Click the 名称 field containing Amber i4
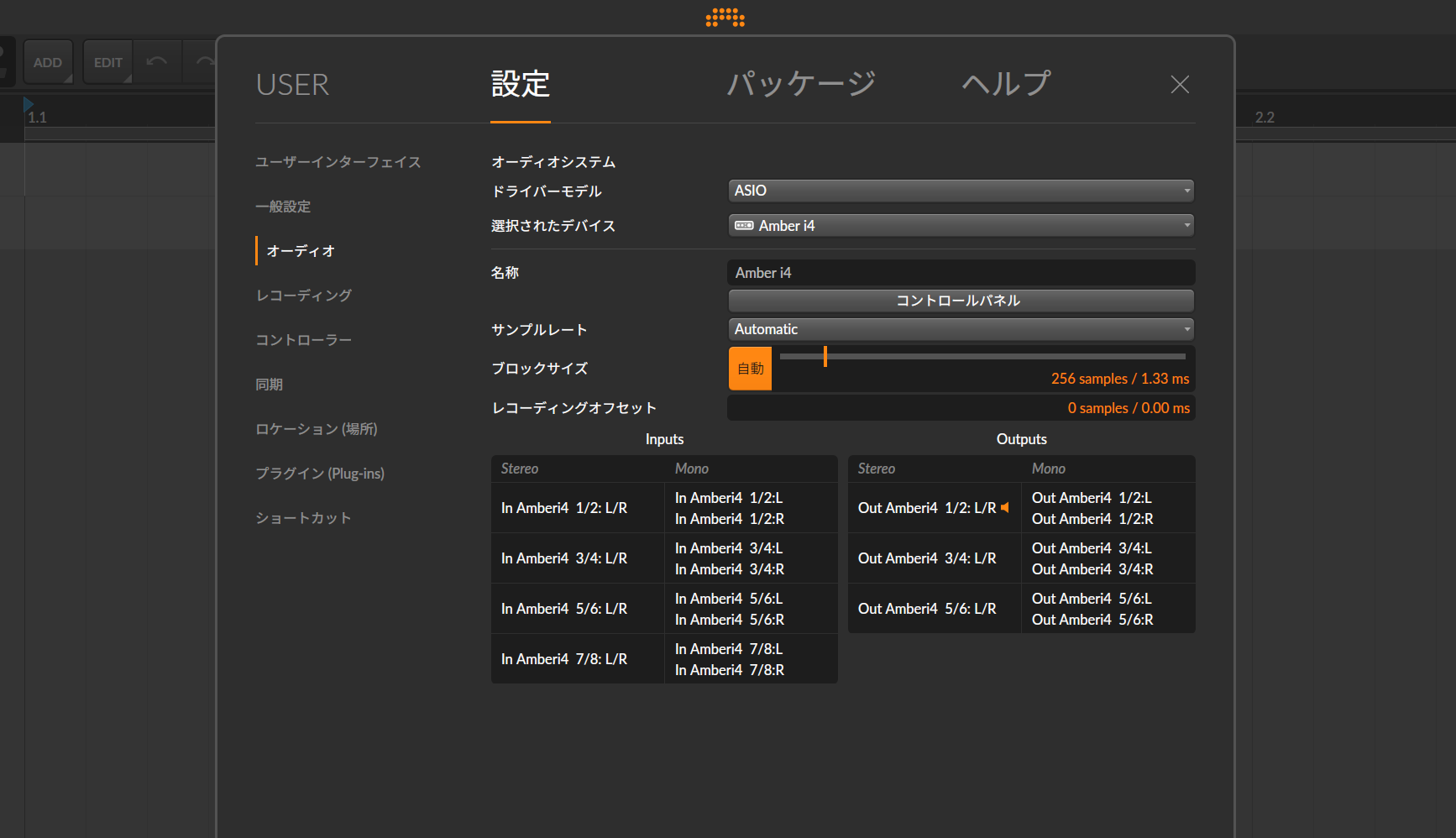The height and width of the screenshot is (838, 1456). click(x=961, y=273)
